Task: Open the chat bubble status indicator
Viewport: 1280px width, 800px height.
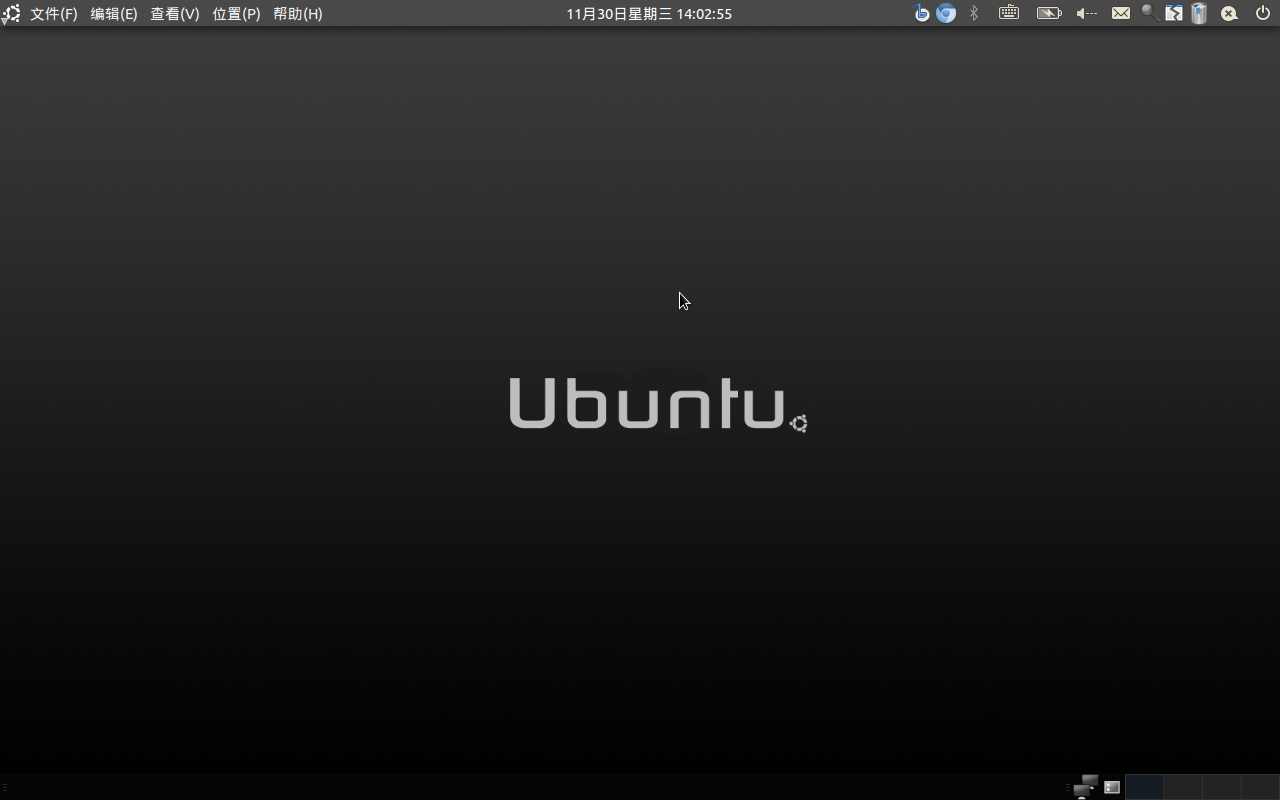Action: [1230, 13]
